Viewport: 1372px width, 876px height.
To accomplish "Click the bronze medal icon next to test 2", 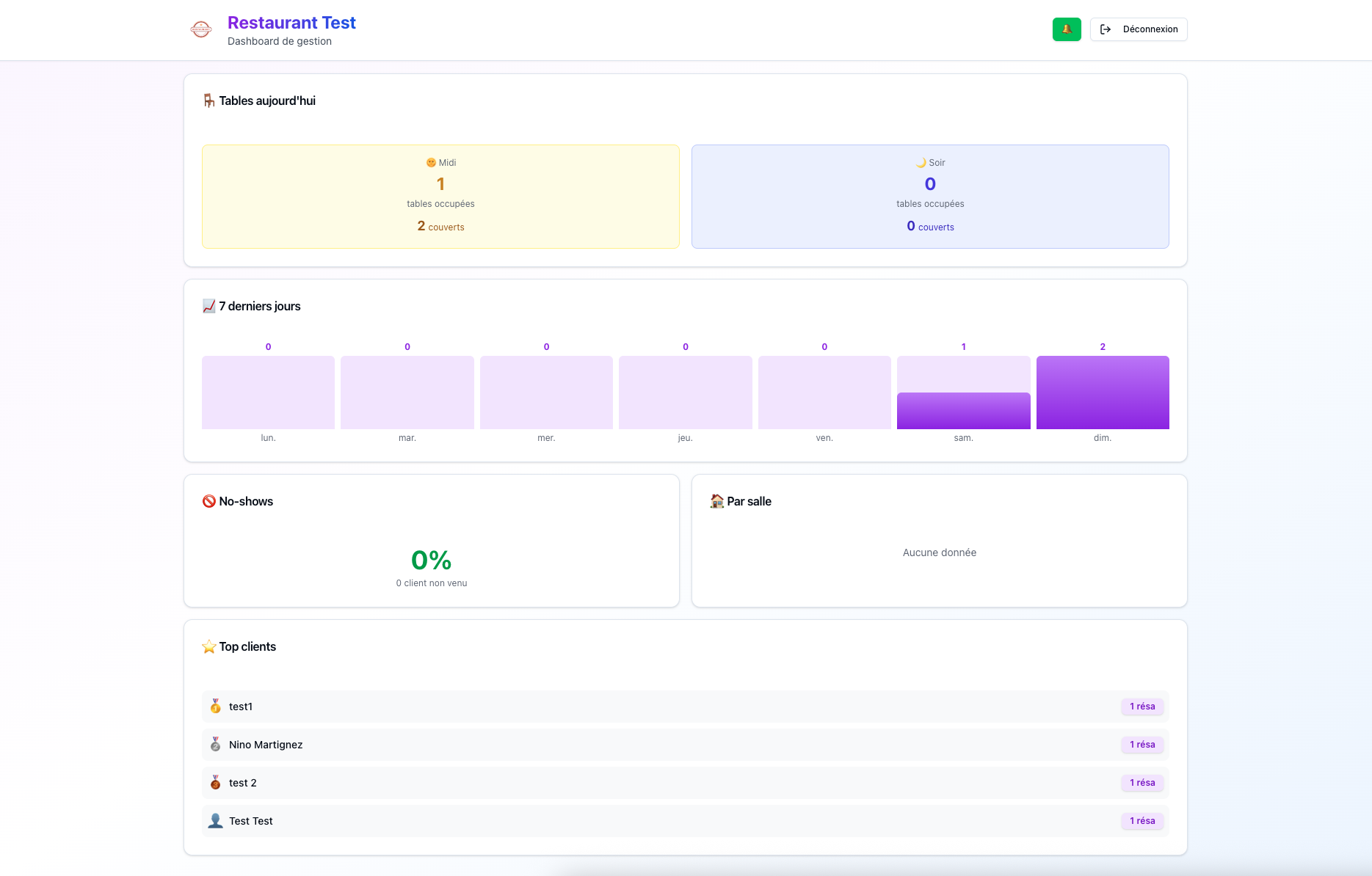I will coord(215,783).
